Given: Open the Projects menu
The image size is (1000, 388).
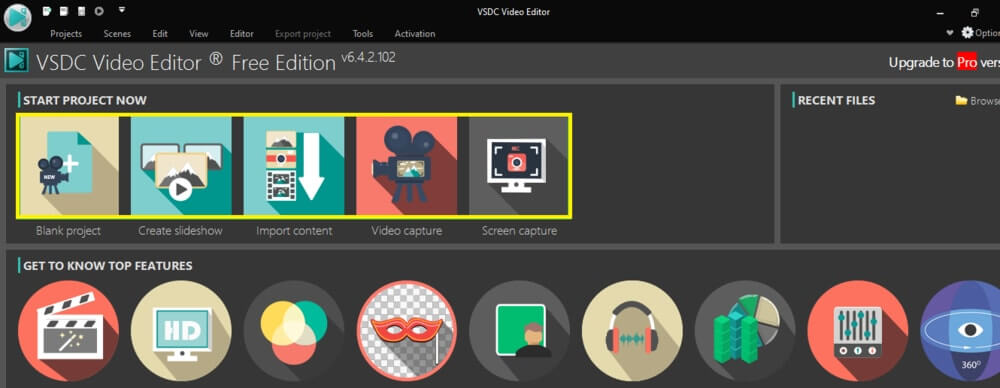Looking at the screenshot, I should click(x=66, y=34).
